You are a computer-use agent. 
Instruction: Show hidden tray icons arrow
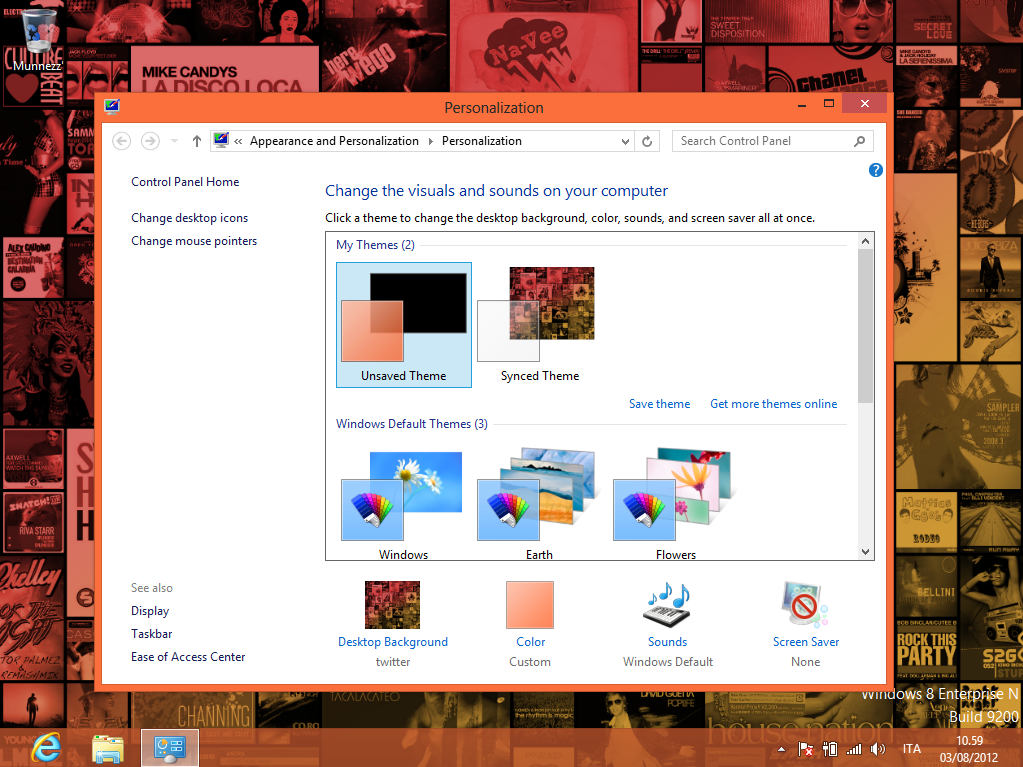[782, 749]
